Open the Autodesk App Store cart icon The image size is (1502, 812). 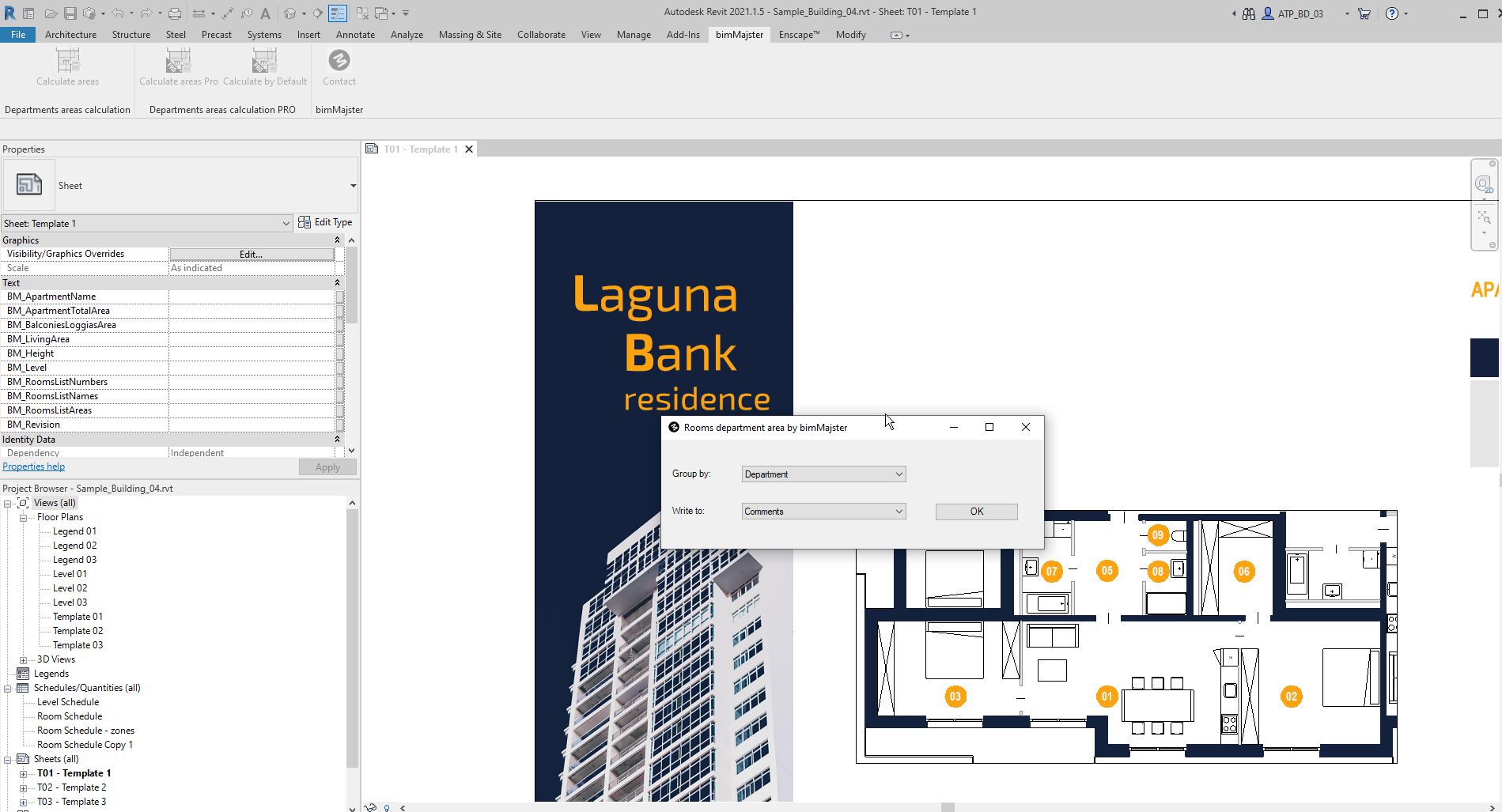(x=1364, y=13)
